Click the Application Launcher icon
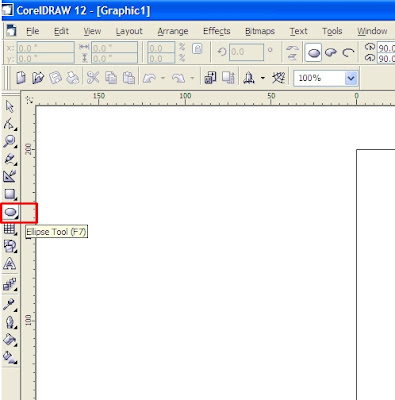 [249, 78]
